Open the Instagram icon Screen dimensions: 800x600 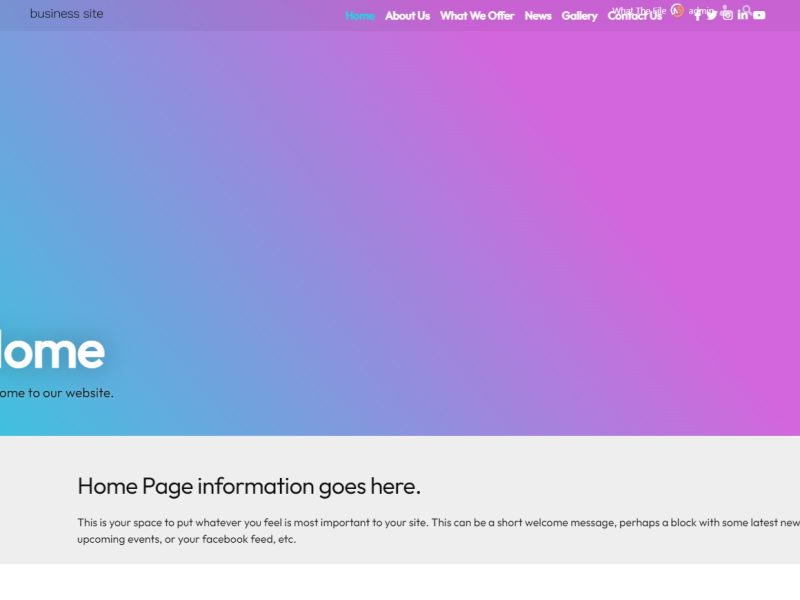tap(728, 15)
